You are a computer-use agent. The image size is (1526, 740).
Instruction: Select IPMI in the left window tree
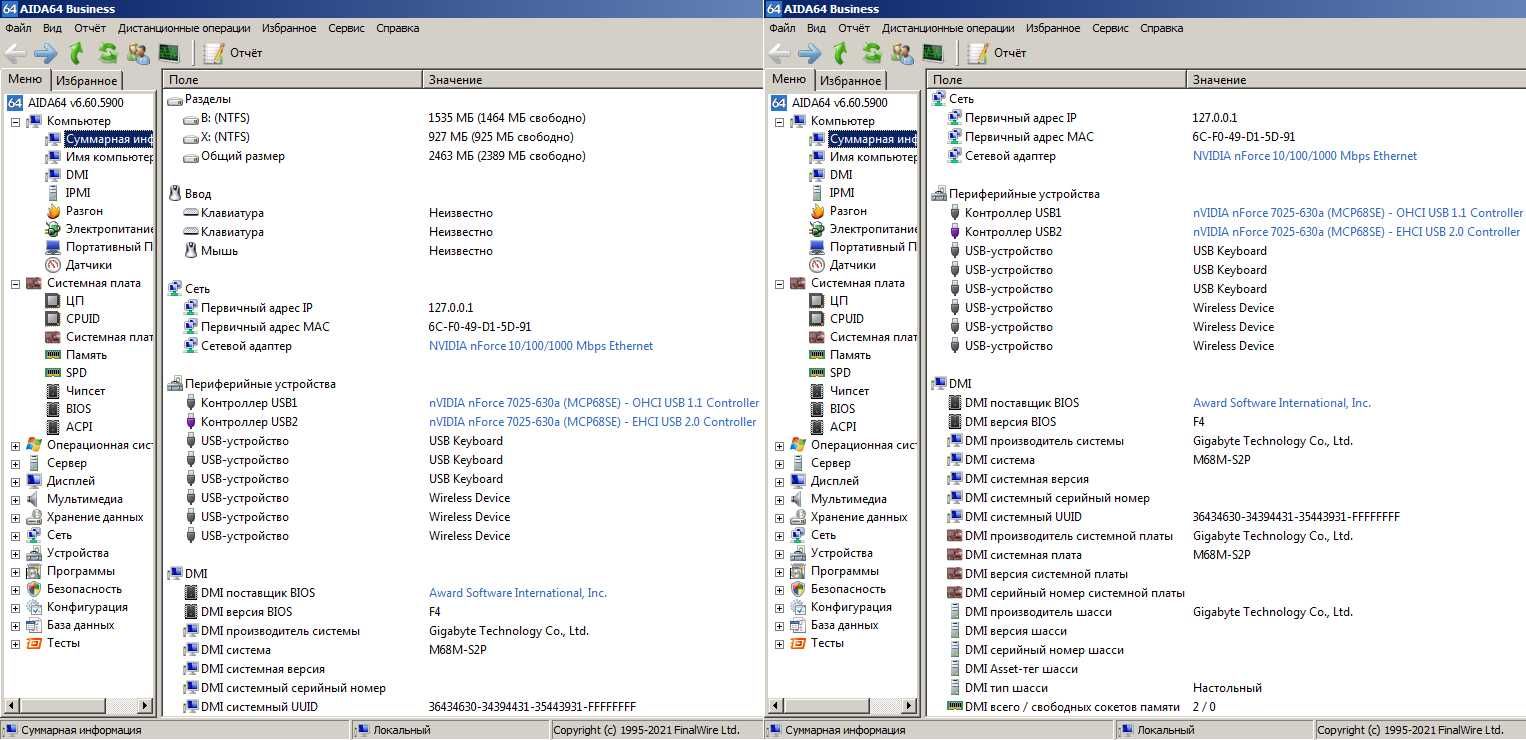tap(78, 193)
